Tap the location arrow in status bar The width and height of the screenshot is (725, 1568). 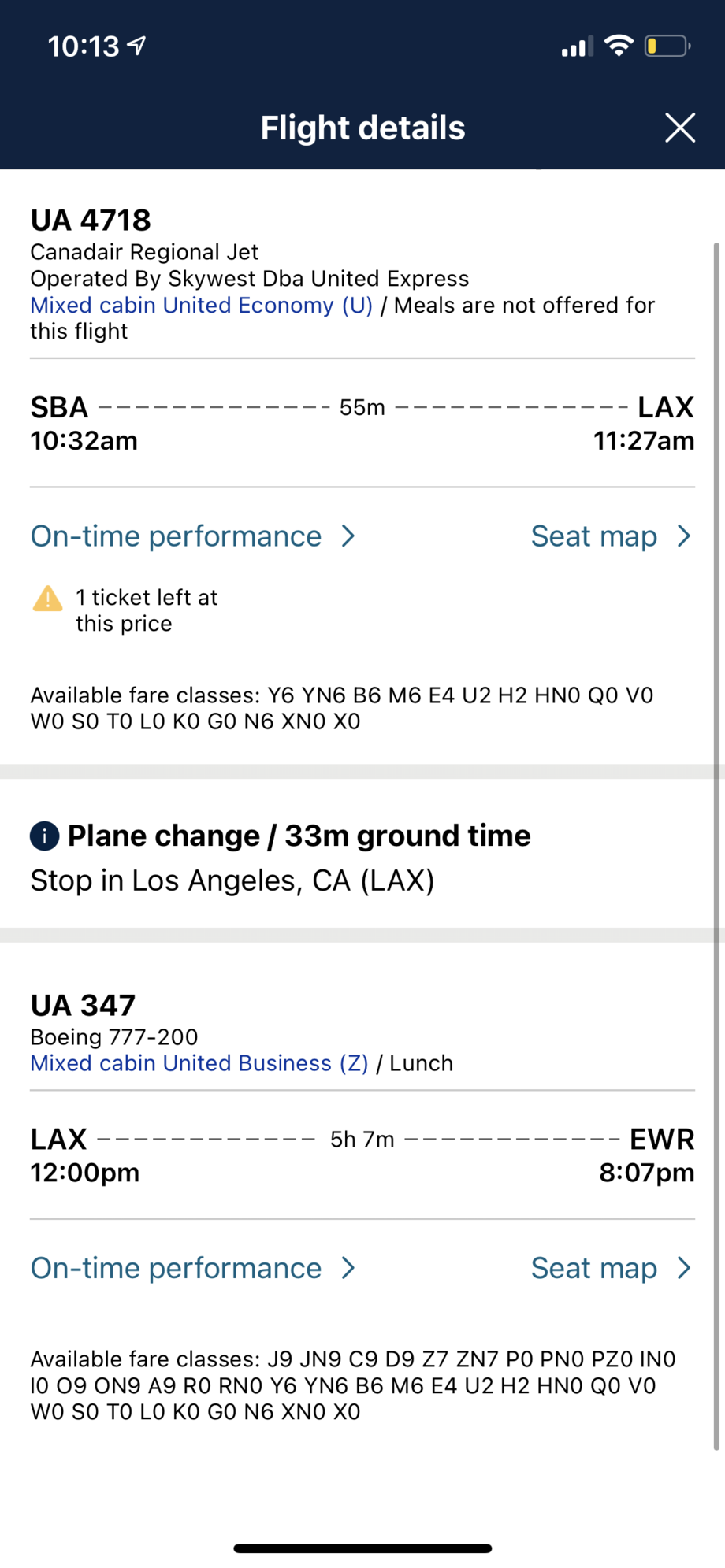137,46
